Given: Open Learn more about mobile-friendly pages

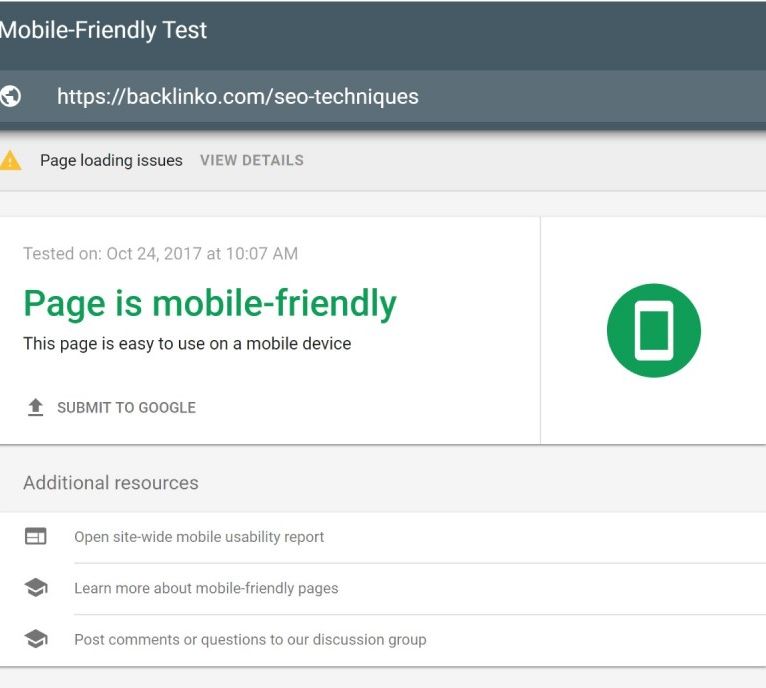Looking at the screenshot, I should (206, 588).
